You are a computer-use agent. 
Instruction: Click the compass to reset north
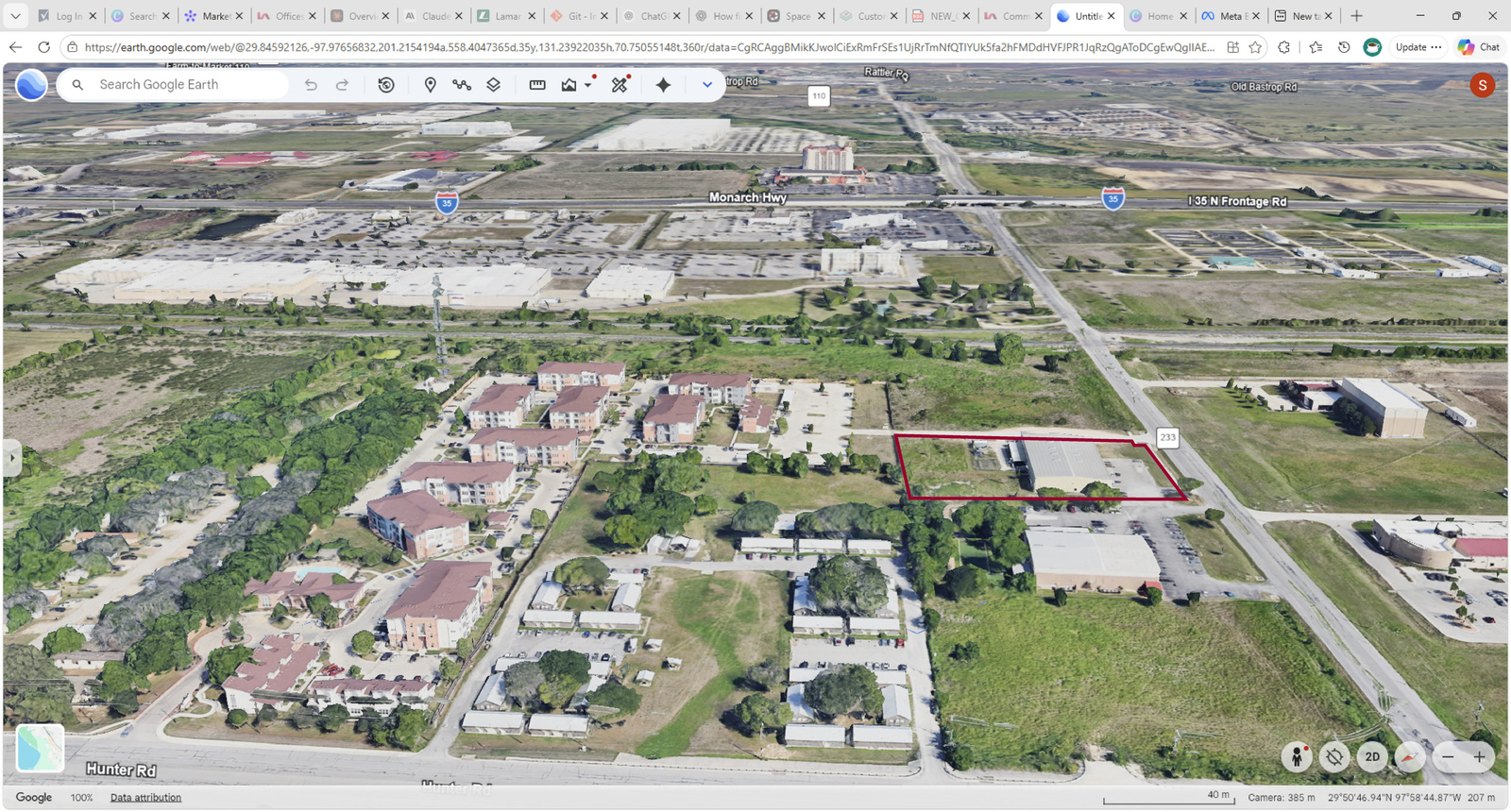click(1409, 756)
